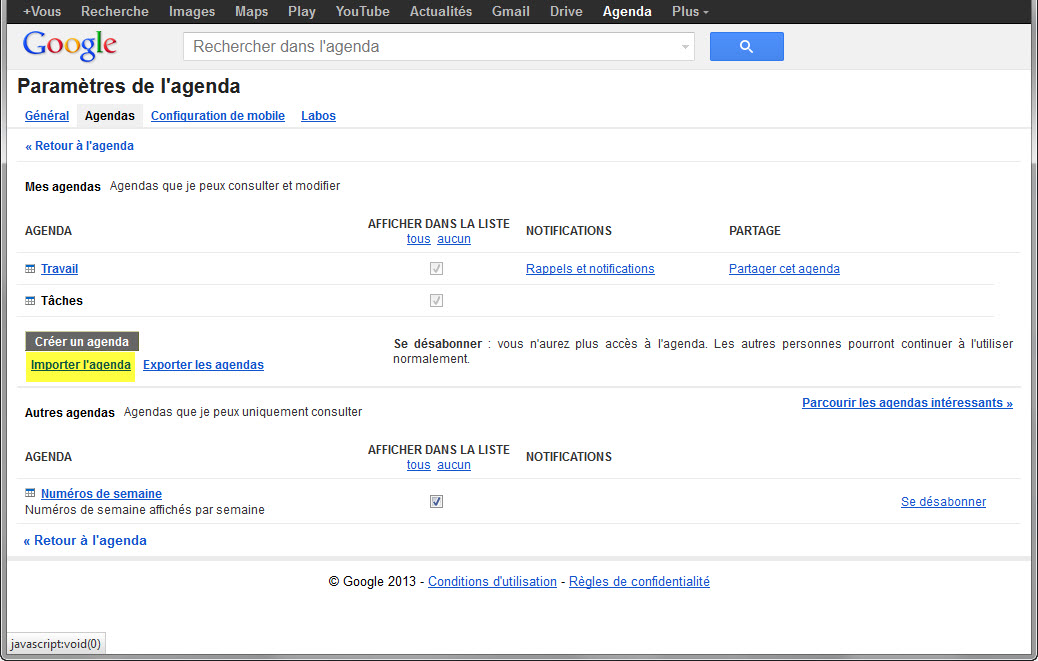The image size is (1038, 661).
Task: Click the 'Mes agendas' section label
Action: pos(63,187)
